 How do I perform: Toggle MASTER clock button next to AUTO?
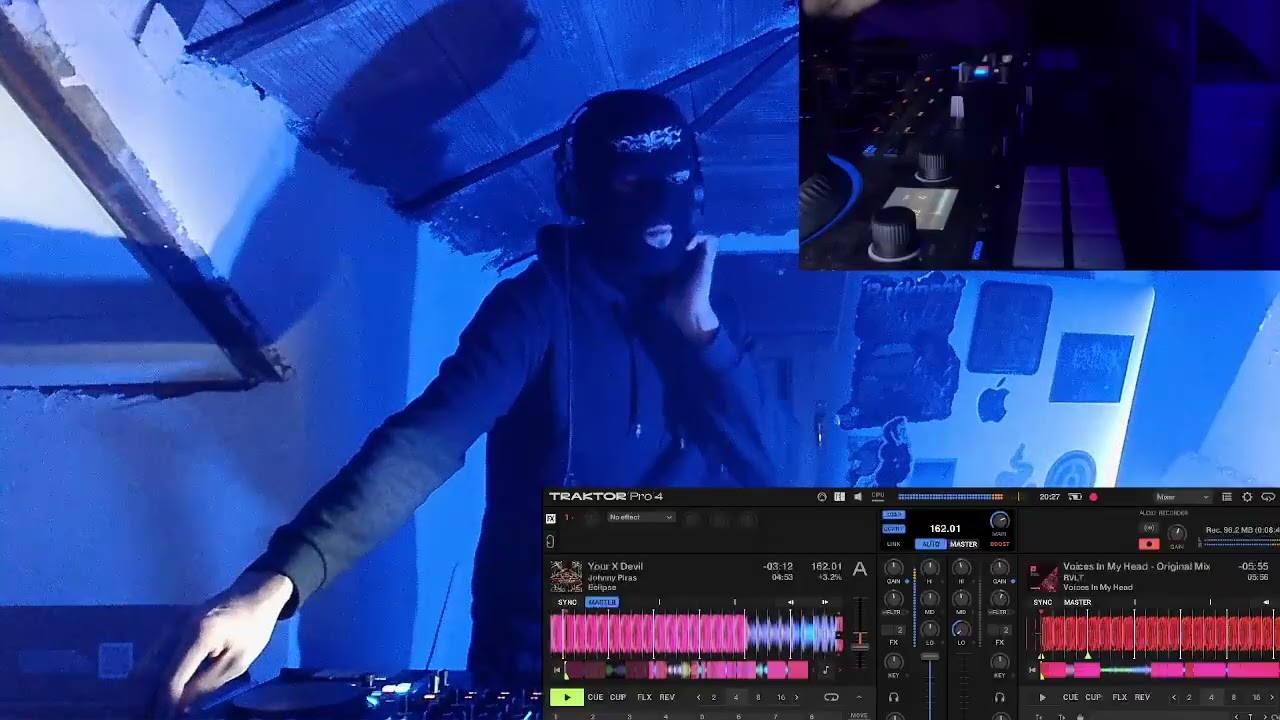[964, 544]
